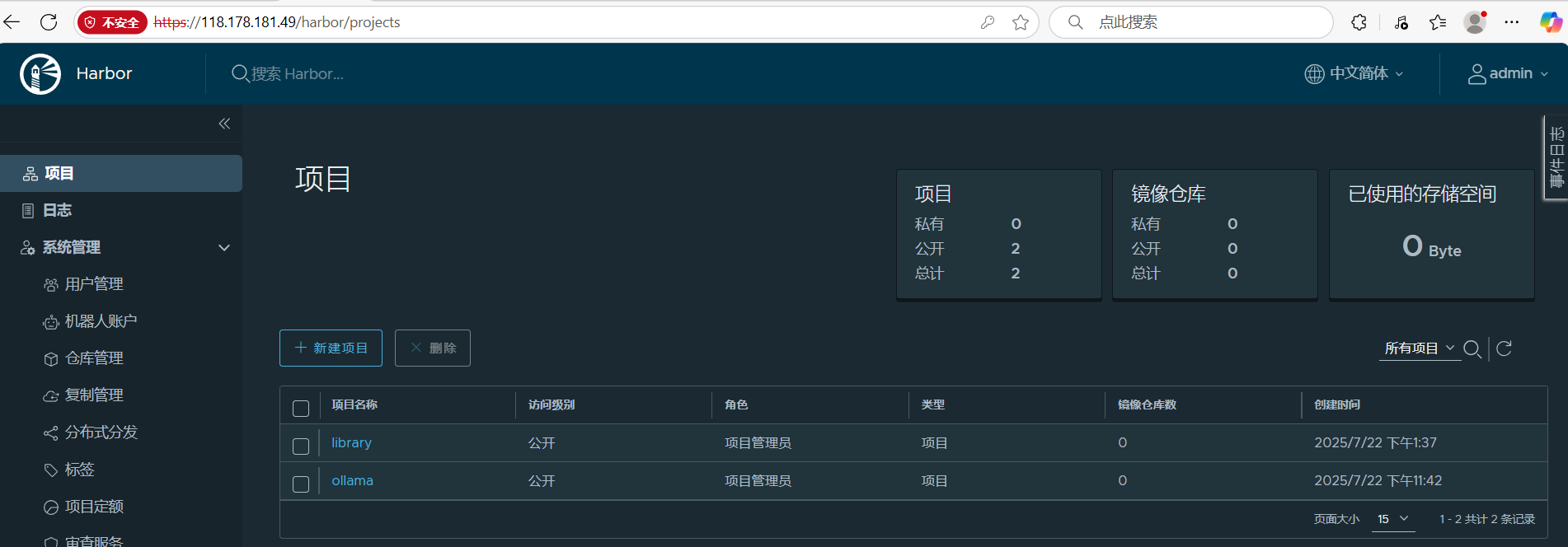Image resolution: width=1568 pixels, height=547 pixels.
Task: Open page size 15 dropdown
Action: pyautogui.click(x=1393, y=519)
